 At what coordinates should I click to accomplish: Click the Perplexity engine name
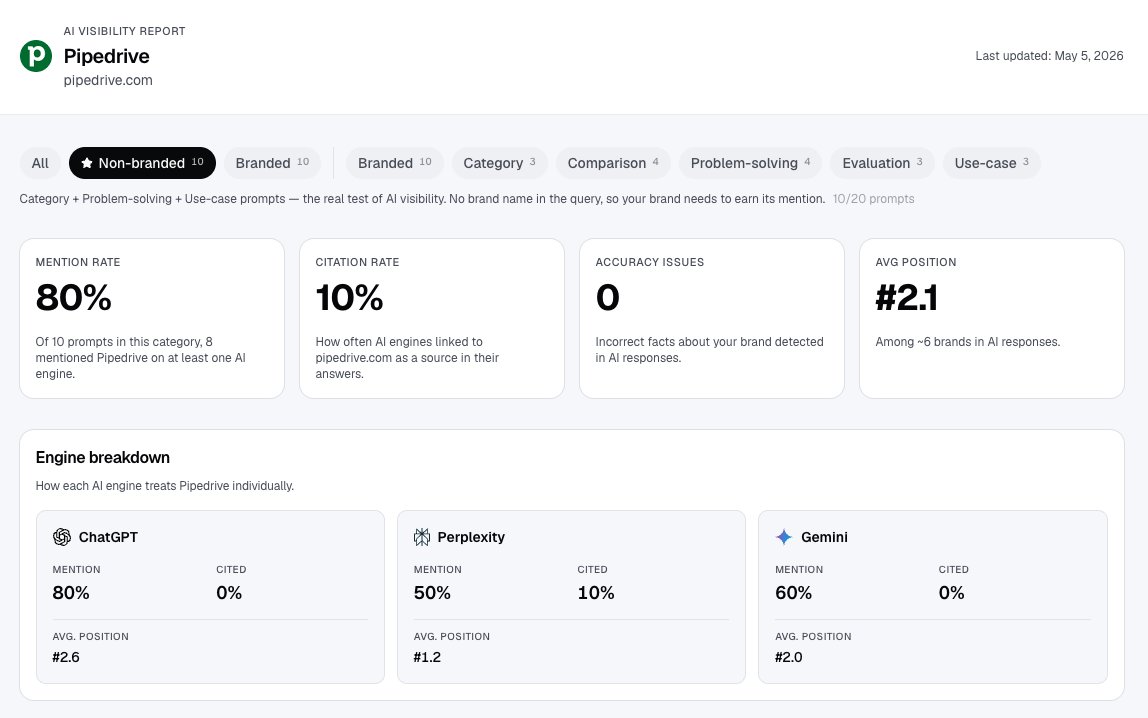472,537
